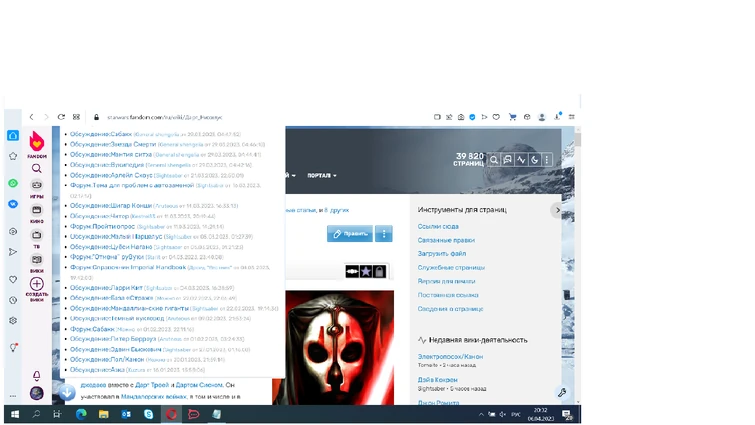Click the Дартом Сионом article link
This screenshot has width=755, height=425.
click(x=199, y=385)
